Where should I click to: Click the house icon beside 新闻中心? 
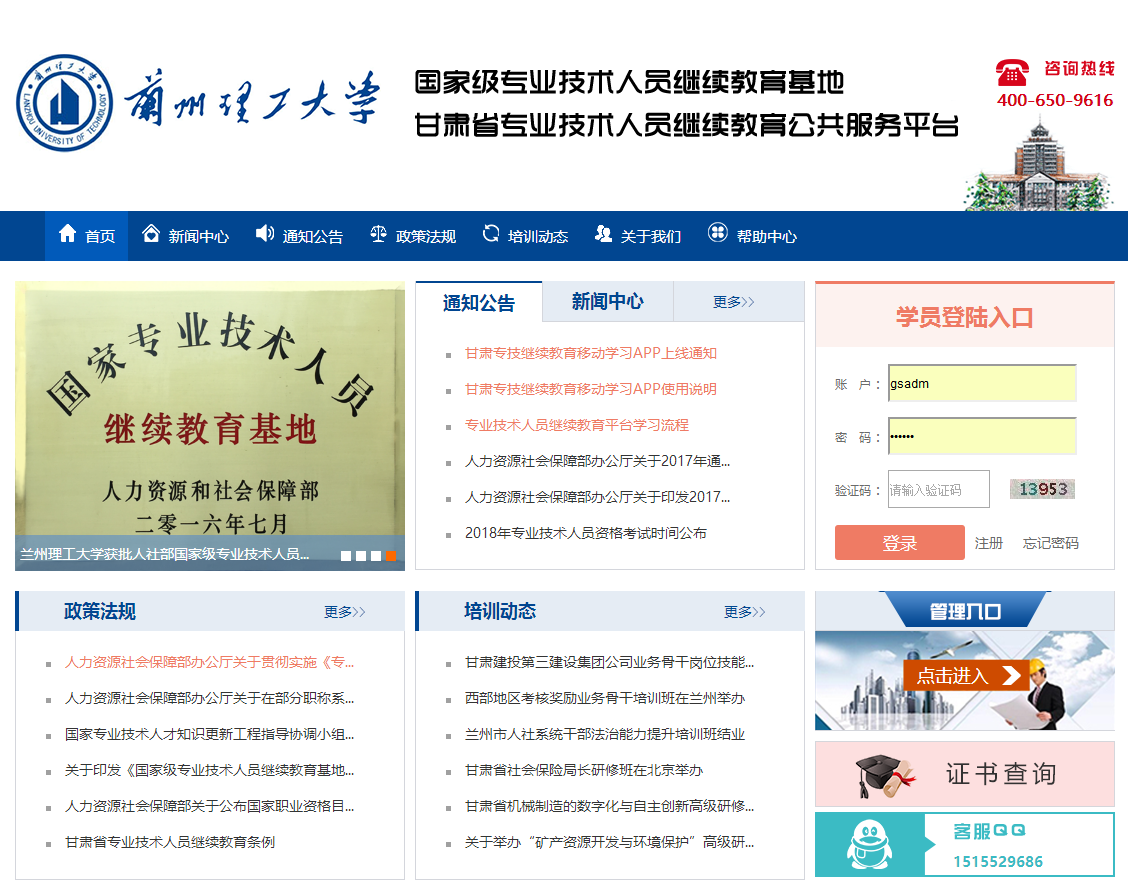click(151, 234)
